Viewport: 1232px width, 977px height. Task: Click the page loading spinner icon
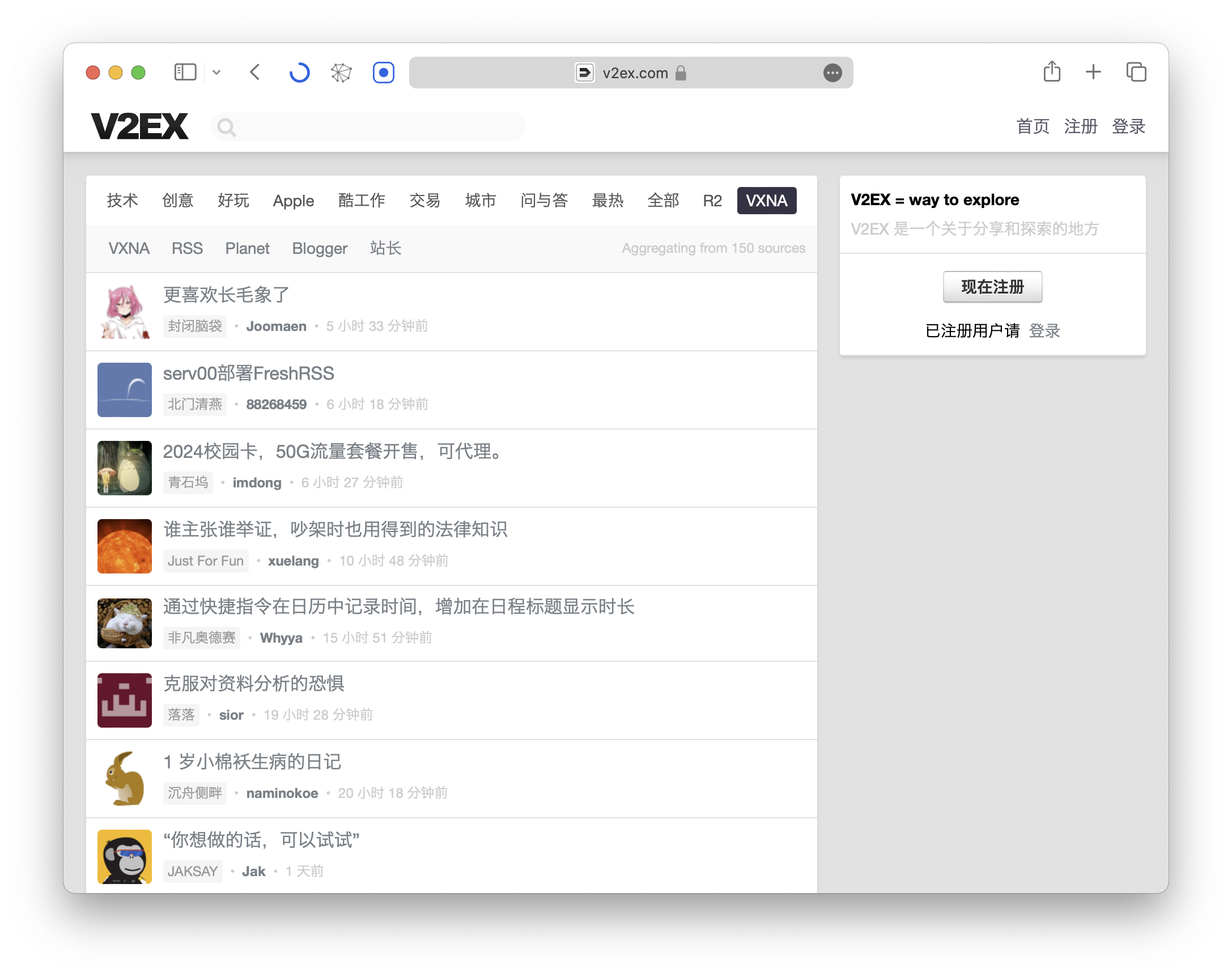pyautogui.click(x=299, y=73)
